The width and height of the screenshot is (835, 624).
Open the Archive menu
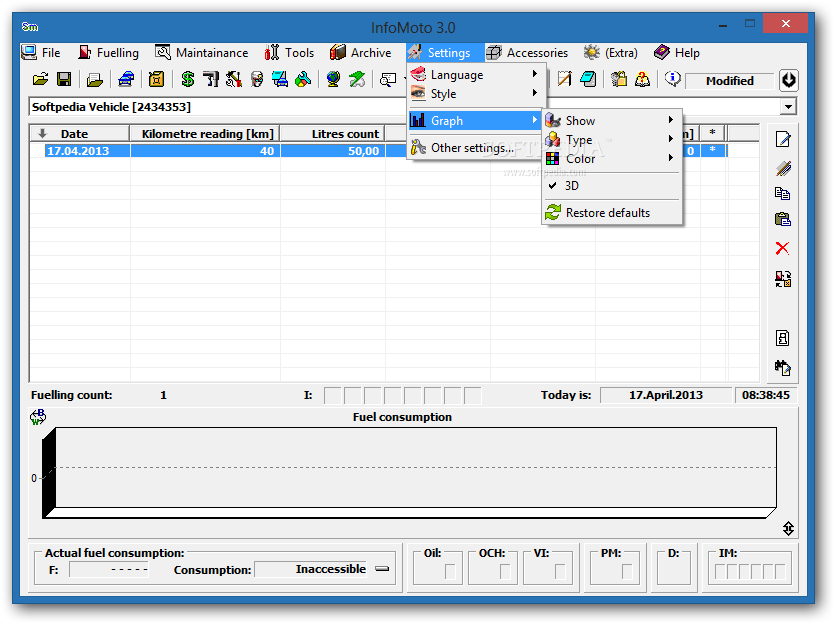(361, 53)
